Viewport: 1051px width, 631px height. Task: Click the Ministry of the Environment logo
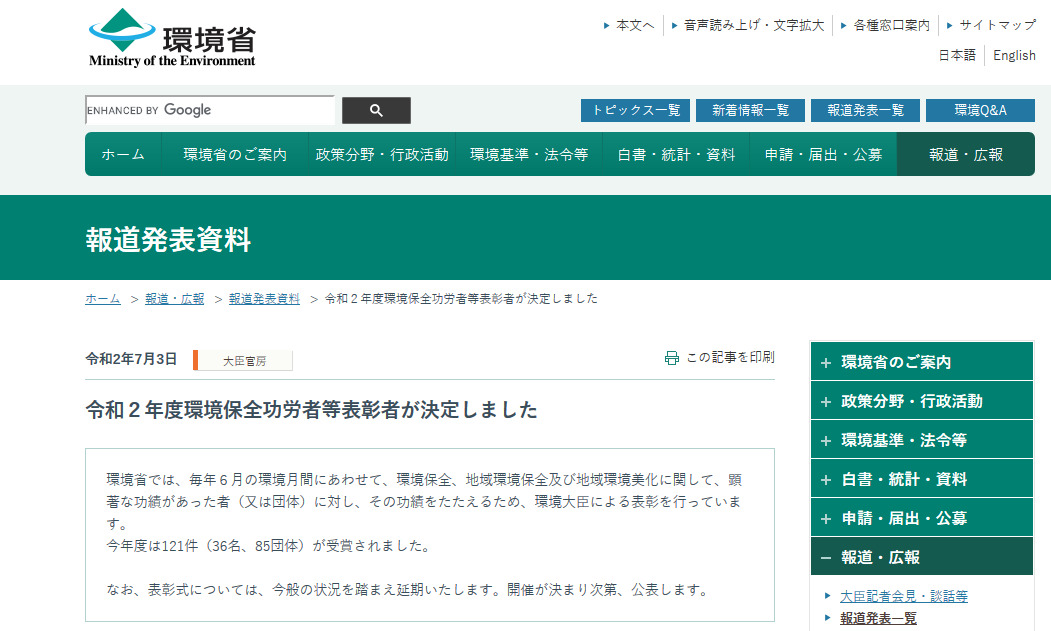pyautogui.click(x=172, y=38)
